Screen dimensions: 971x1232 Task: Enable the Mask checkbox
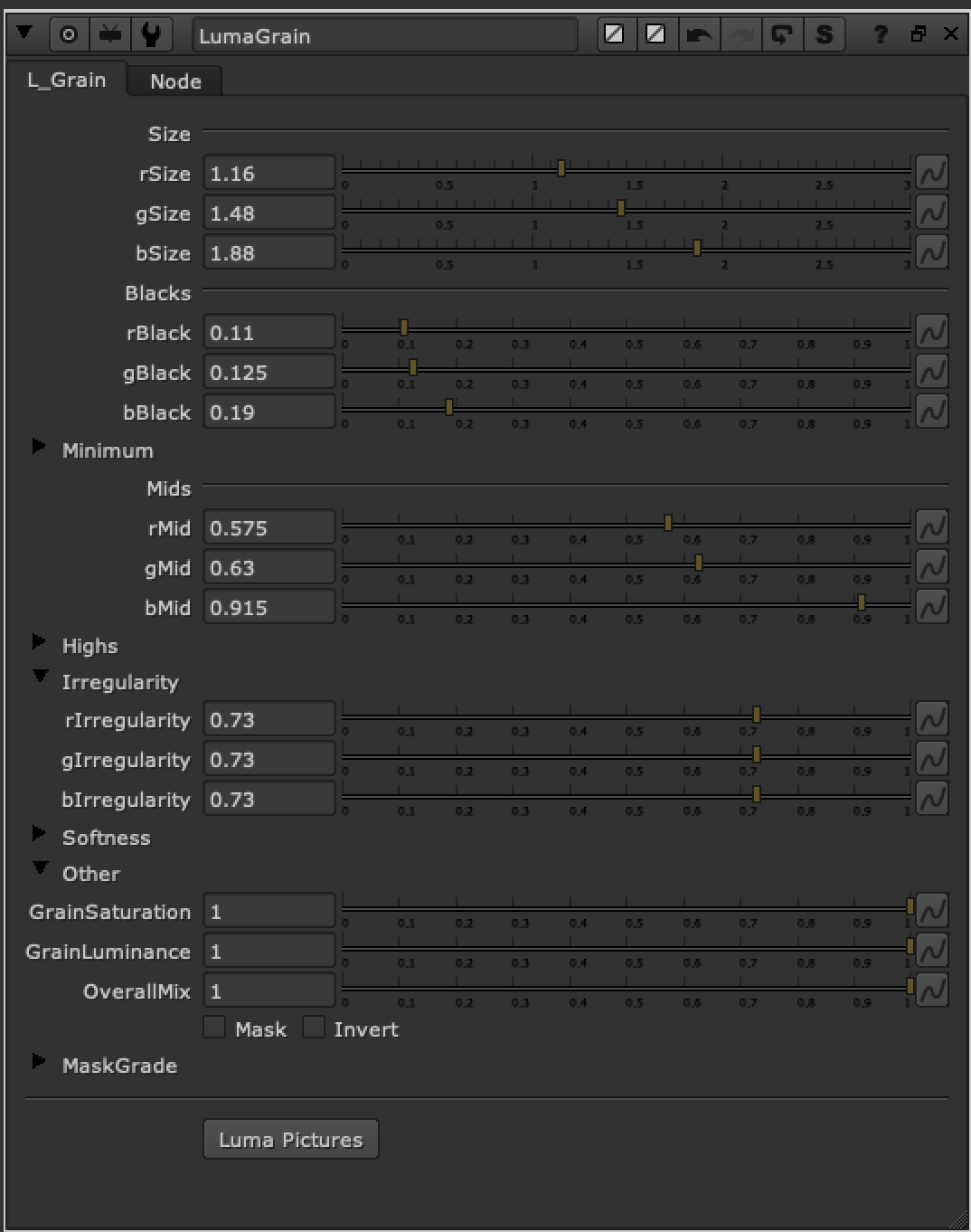coord(214,1028)
